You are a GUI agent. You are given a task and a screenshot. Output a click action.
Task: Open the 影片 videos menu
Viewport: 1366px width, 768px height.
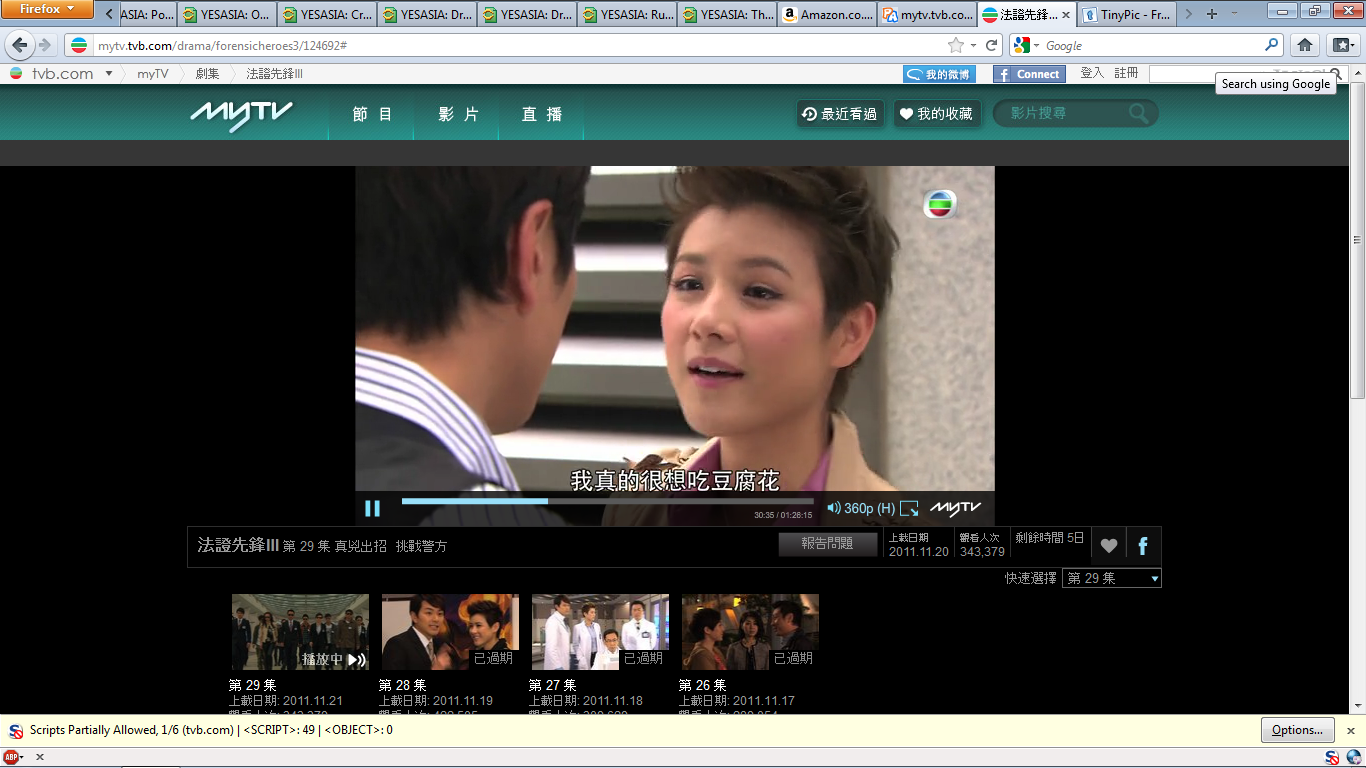(x=458, y=114)
